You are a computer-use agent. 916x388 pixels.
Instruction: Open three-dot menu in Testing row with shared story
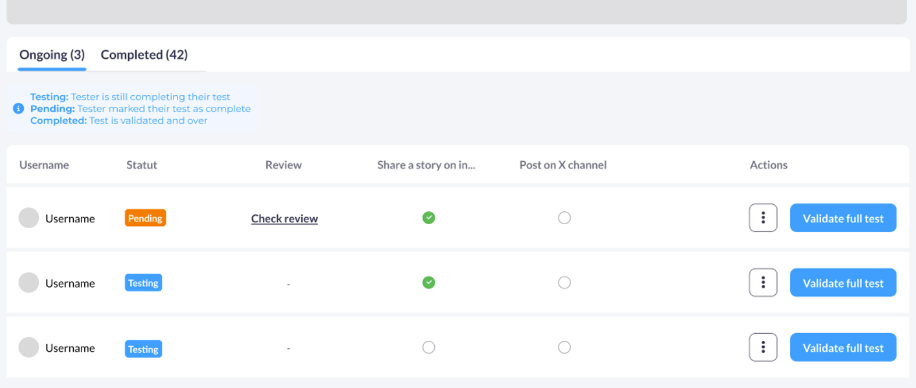[763, 283]
